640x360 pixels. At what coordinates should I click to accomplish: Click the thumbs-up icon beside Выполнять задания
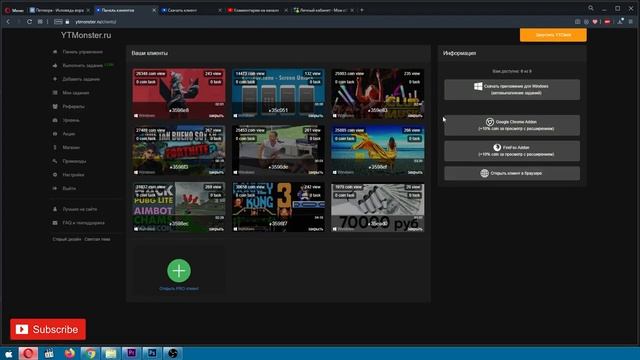coord(55,65)
